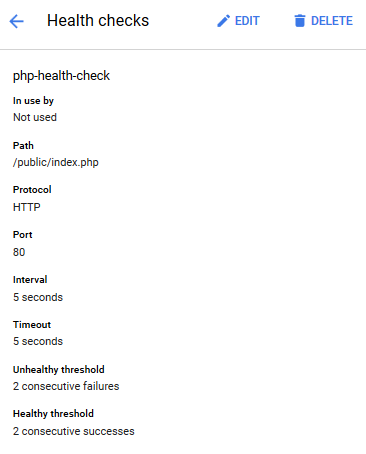366x454 pixels.
Task: Select the HTTP protocol value
Action: [x=27, y=207]
